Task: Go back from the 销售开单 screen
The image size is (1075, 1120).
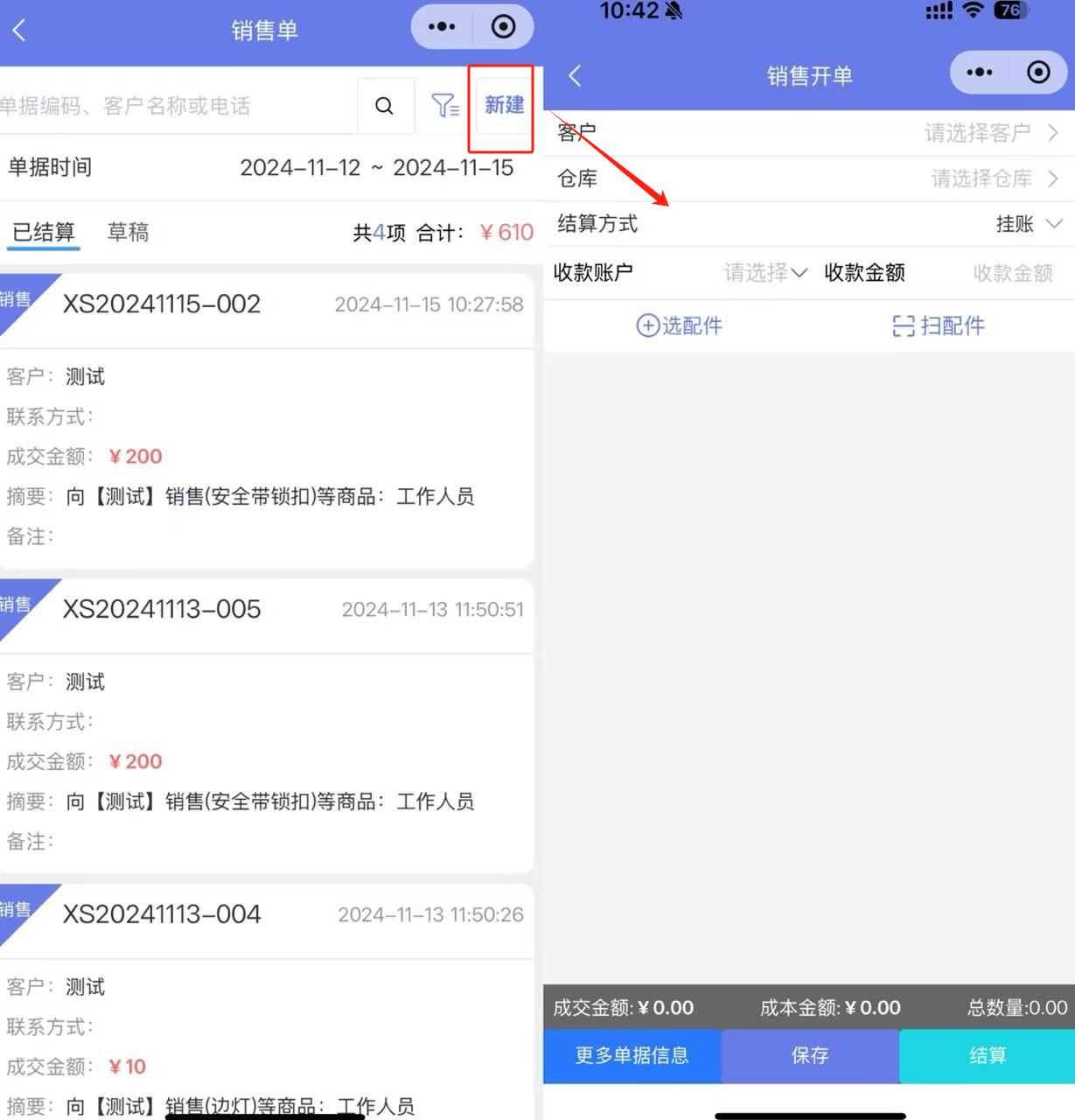Action: point(575,75)
